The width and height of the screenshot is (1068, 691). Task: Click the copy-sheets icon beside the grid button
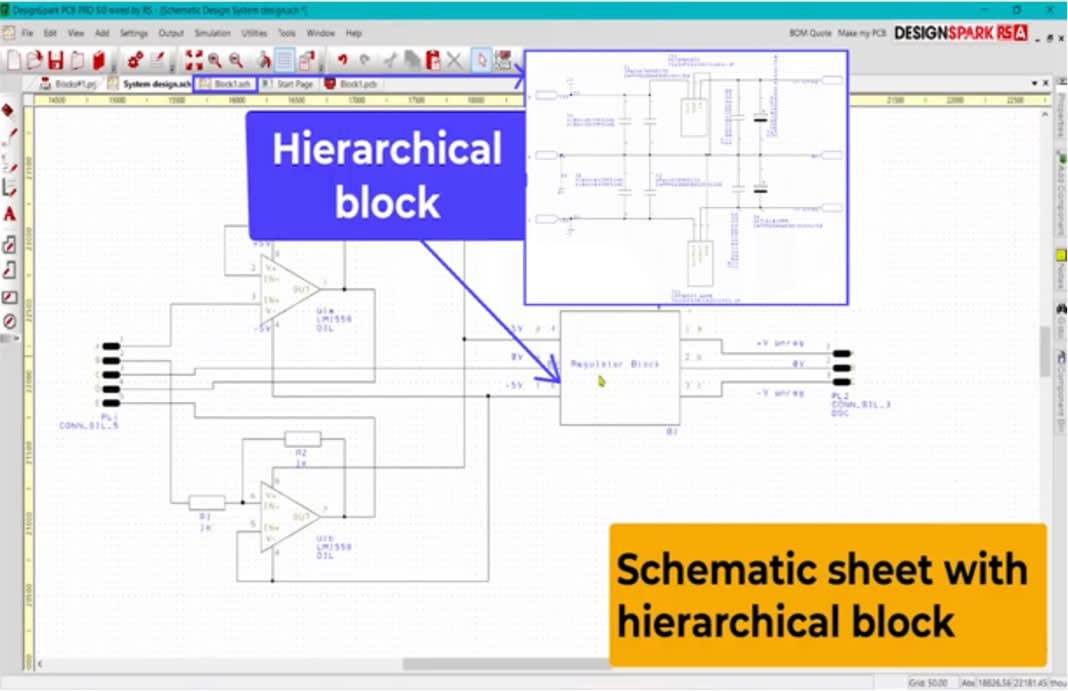click(x=307, y=61)
